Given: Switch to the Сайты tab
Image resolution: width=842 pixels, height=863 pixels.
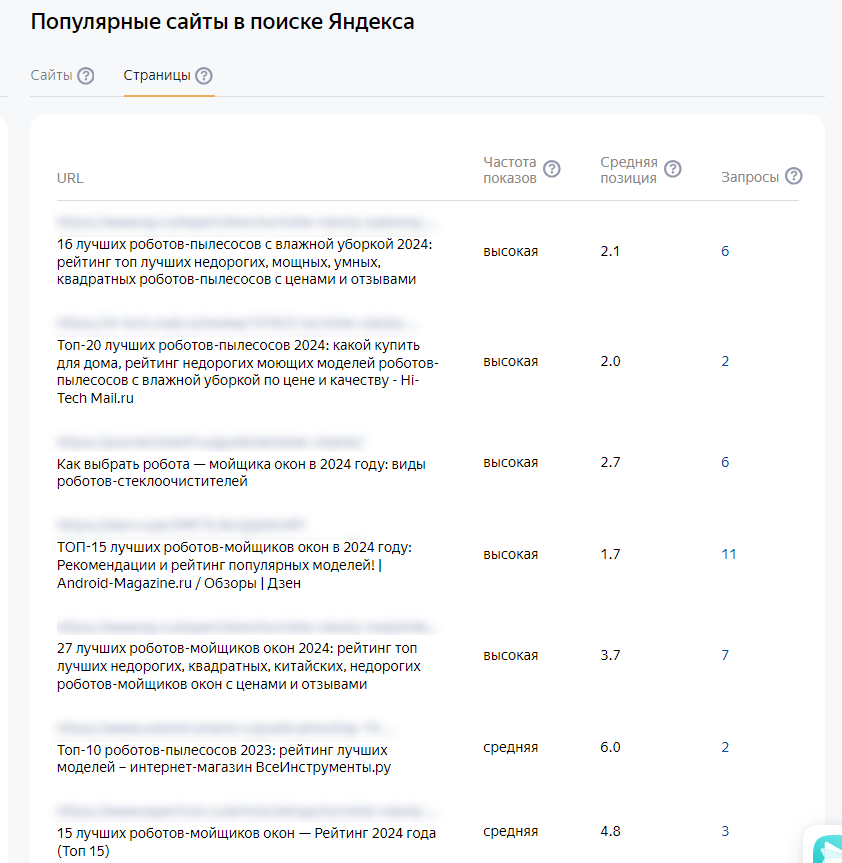Looking at the screenshot, I should 51,76.
